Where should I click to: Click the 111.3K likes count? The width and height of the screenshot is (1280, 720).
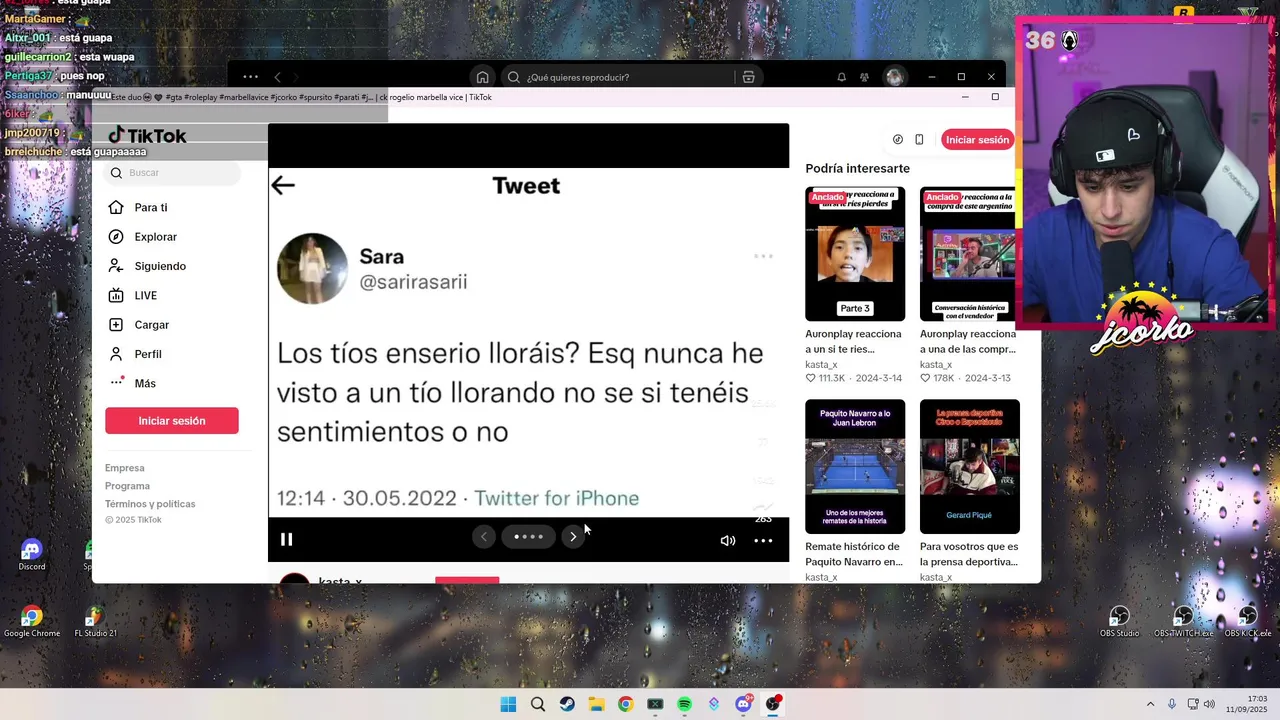point(825,379)
